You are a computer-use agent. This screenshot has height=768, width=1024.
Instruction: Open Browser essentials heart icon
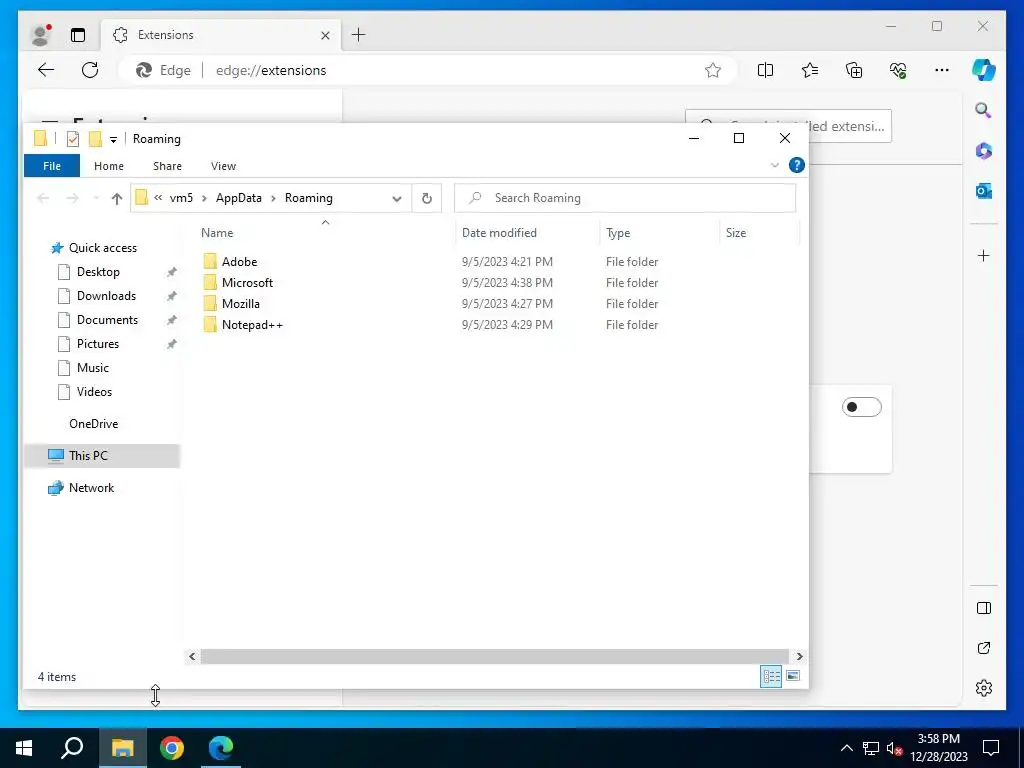pos(898,70)
